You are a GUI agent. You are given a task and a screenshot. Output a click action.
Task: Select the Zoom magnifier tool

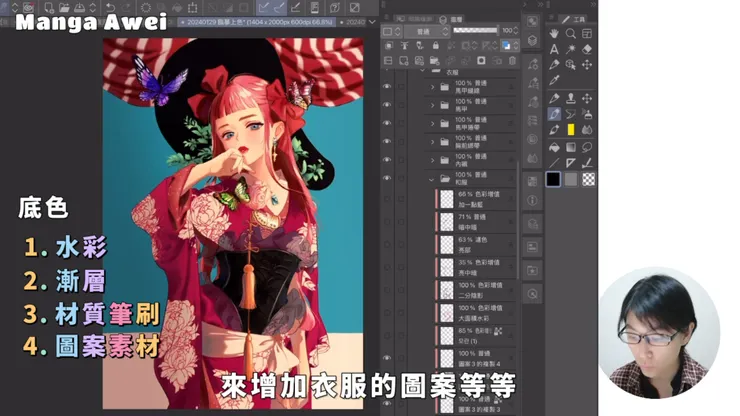[571, 34]
